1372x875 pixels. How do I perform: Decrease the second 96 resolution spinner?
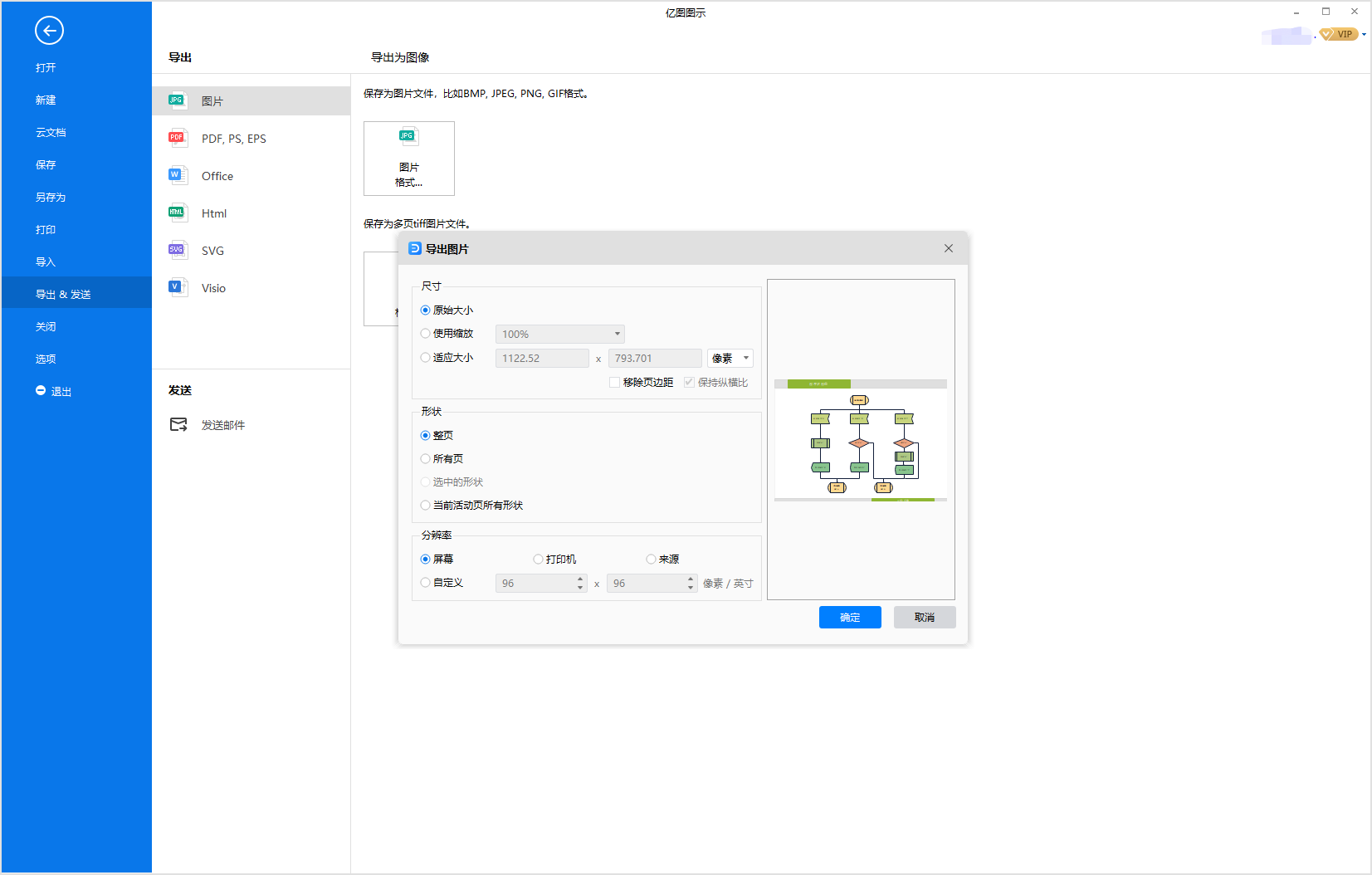click(x=691, y=588)
